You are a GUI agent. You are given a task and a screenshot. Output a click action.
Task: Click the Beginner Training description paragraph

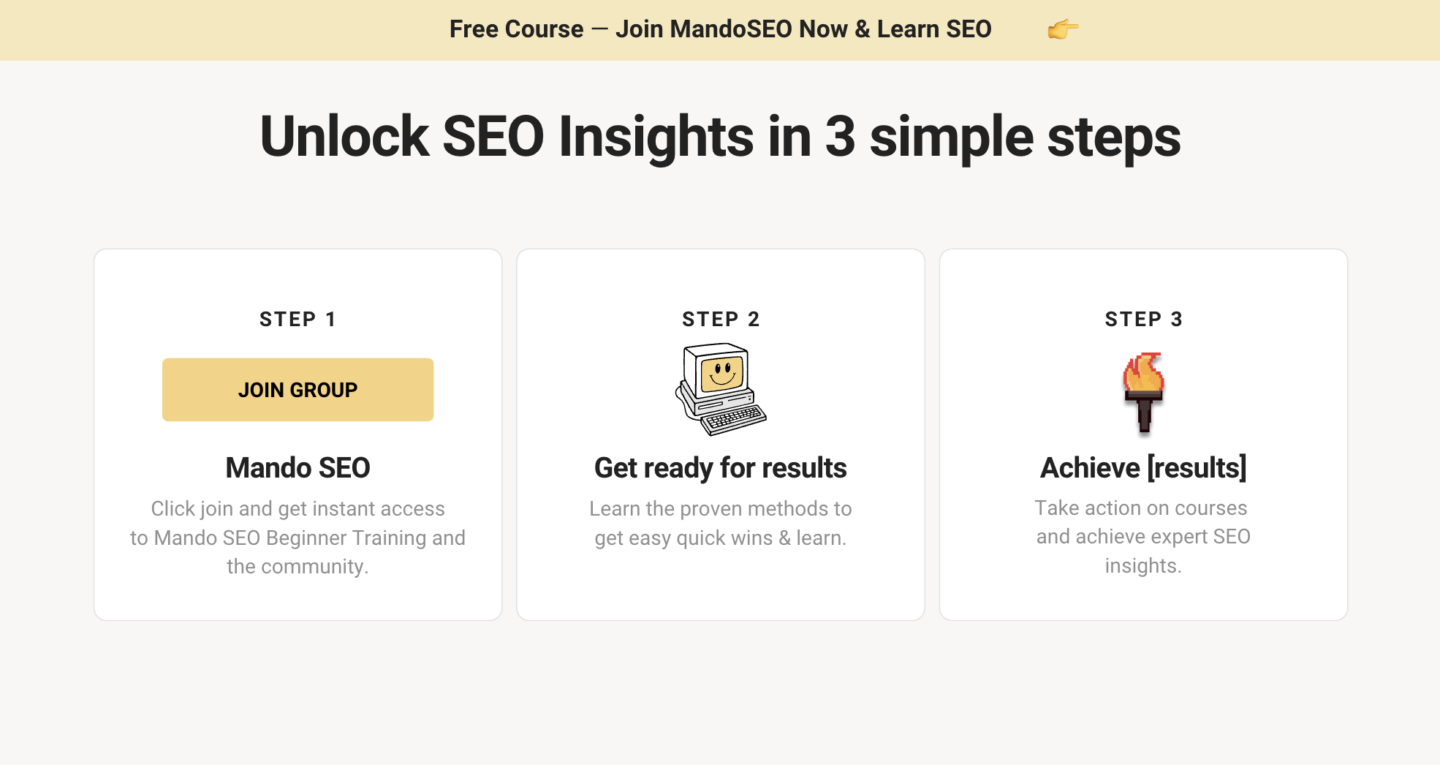point(298,538)
